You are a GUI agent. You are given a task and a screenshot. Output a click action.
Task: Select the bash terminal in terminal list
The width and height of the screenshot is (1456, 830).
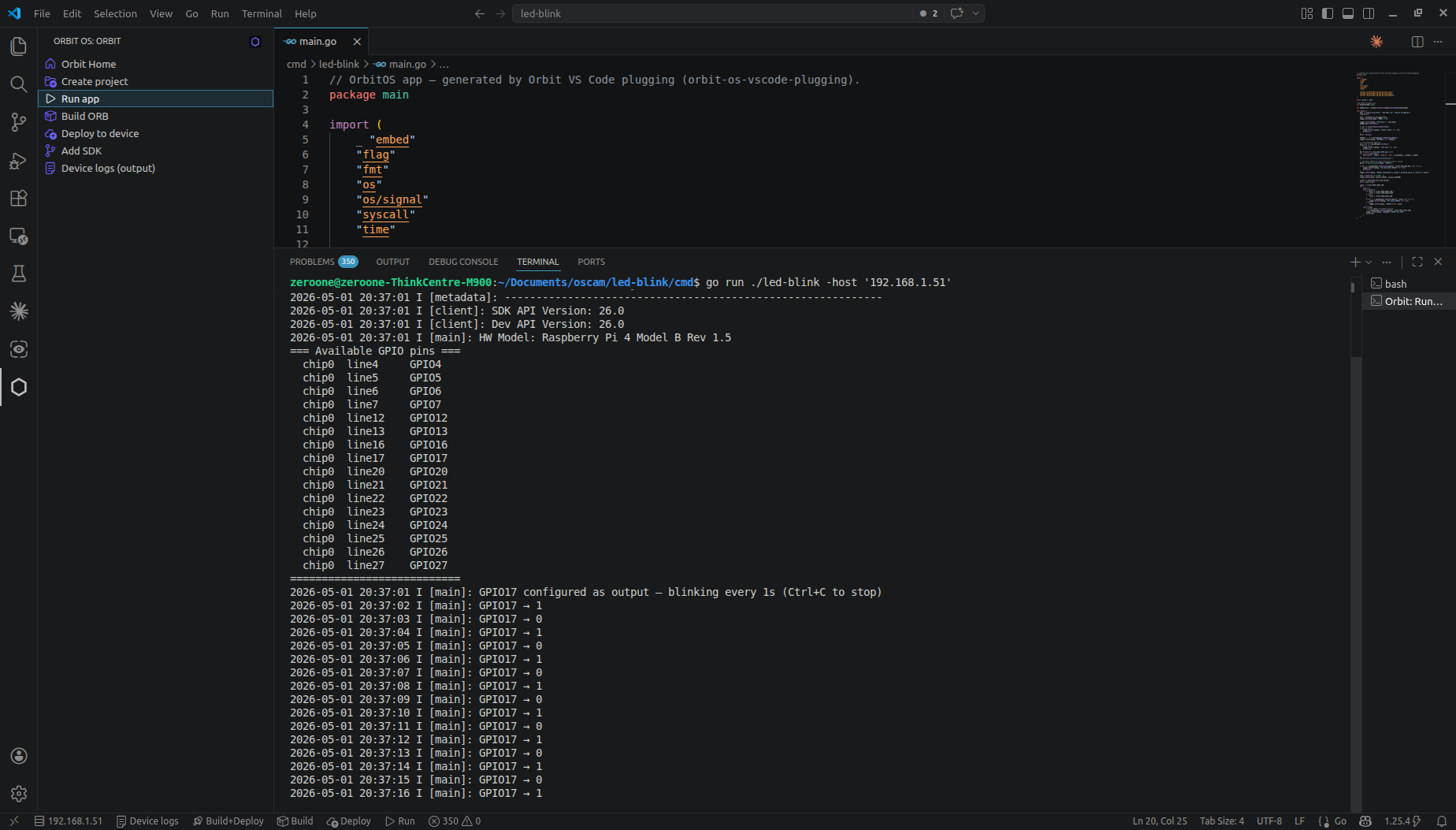pyautogui.click(x=1407, y=284)
